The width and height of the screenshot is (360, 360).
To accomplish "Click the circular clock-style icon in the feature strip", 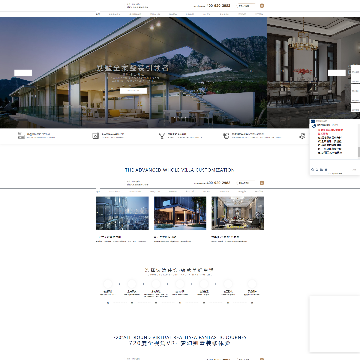I will (226, 136).
